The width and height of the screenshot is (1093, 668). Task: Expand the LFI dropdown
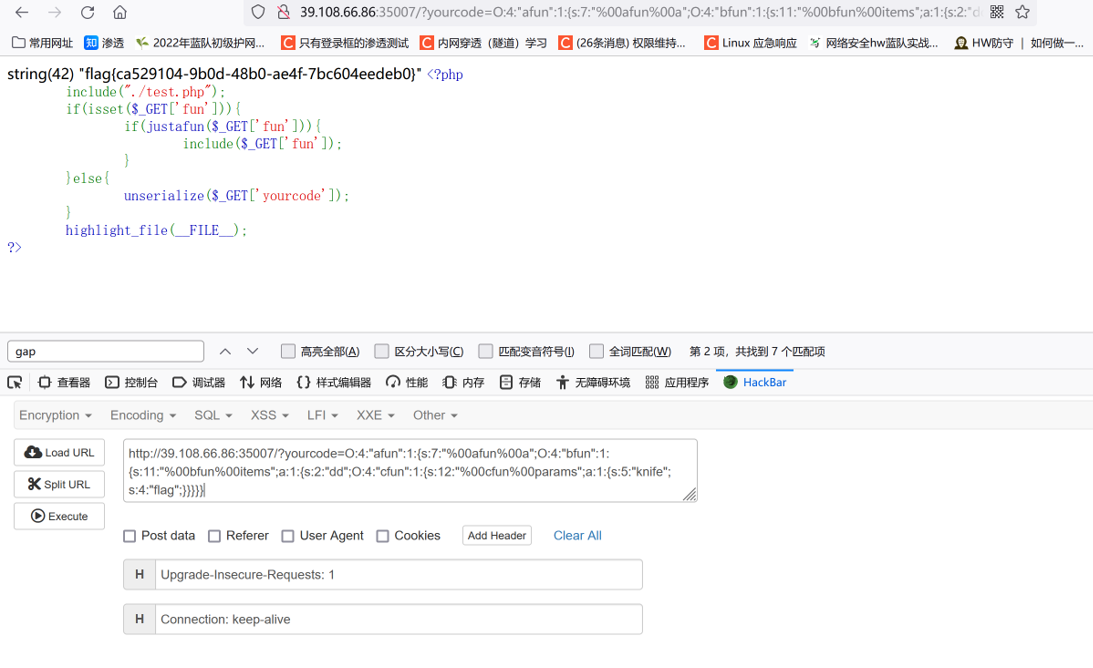pos(322,415)
